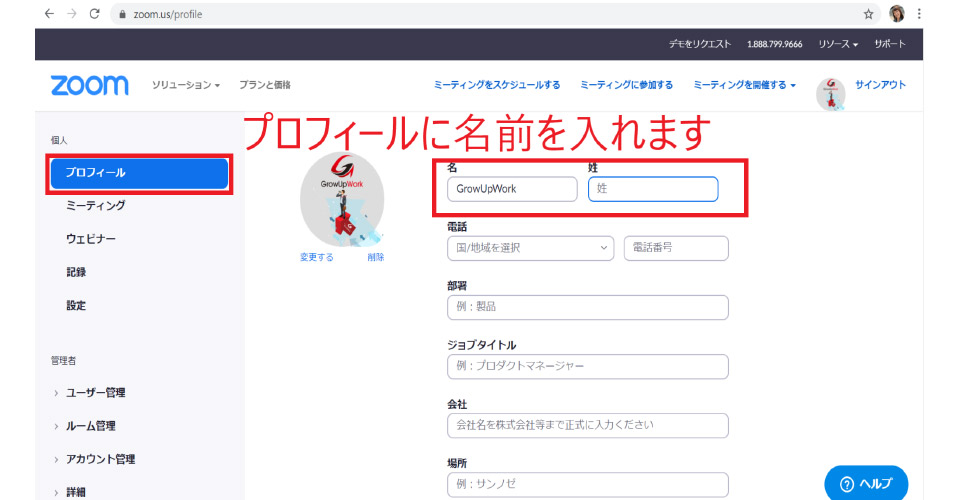Click phone number 1.888.799.9666
960x500 pixels.
click(x=774, y=44)
